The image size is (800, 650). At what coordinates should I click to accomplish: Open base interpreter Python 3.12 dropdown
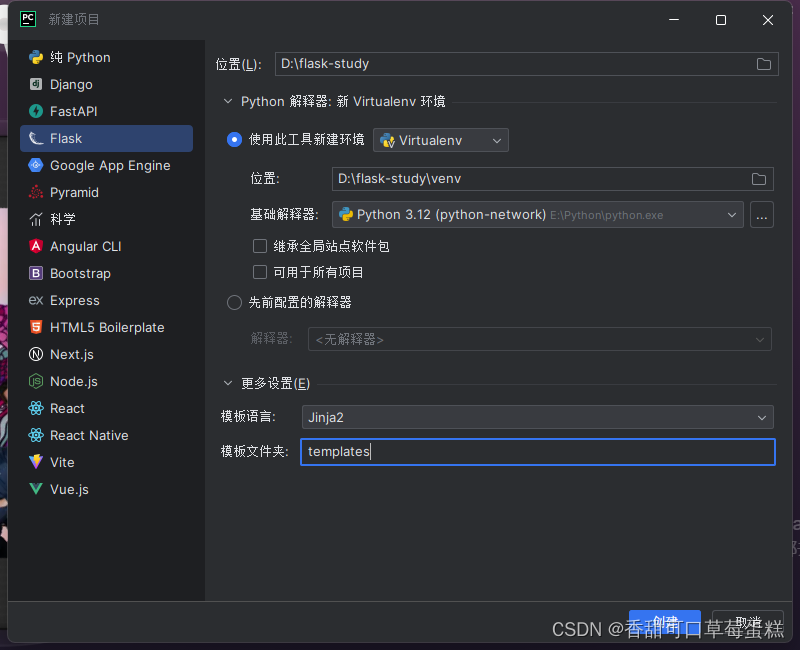(x=538, y=215)
